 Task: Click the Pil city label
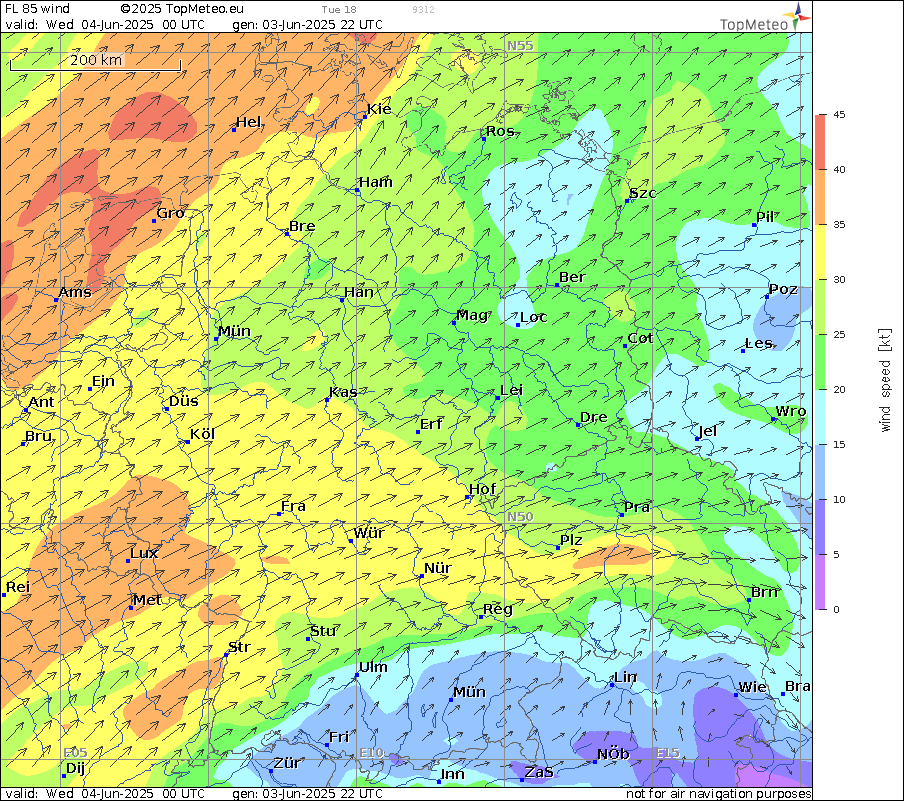(765, 217)
